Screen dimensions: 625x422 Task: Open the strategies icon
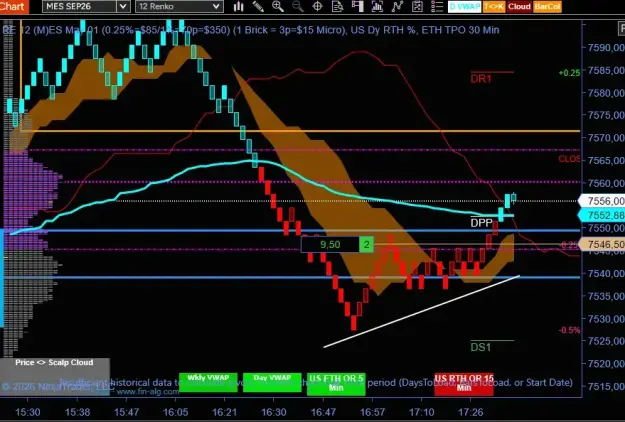click(397, 7)
